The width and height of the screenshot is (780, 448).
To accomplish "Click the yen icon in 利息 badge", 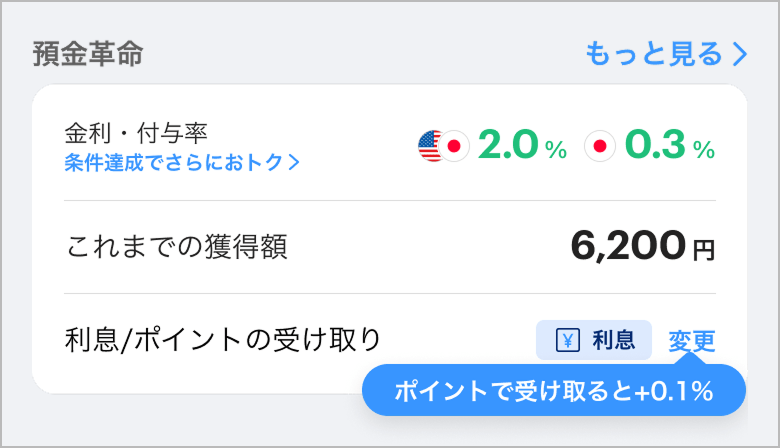I will pyautogui.click(x=568, y=341).
